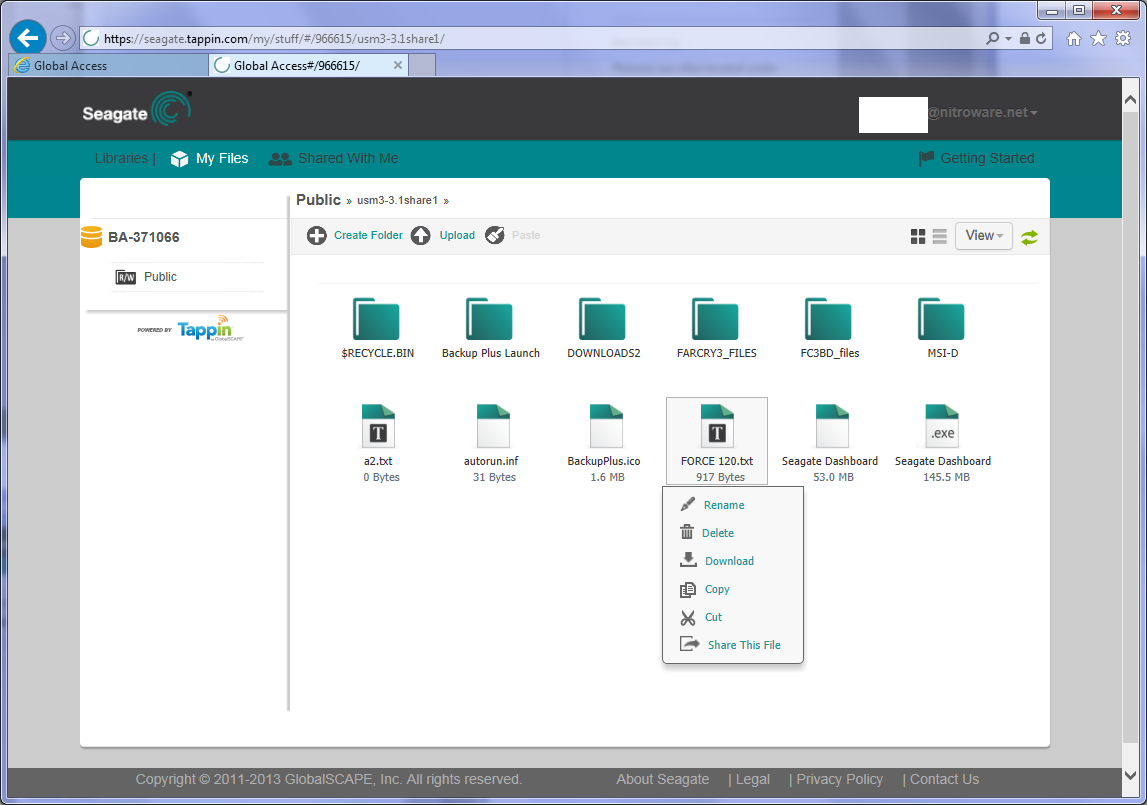Open the FARCRY3_FILES folder
Image resolution: width=1147 pixels, height=805 pixels.
click(715, 319)
